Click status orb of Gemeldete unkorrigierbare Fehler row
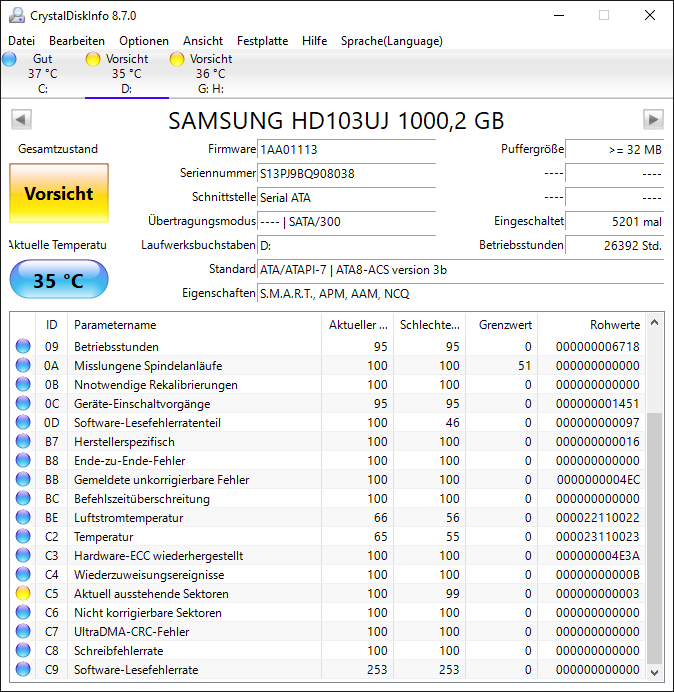The width and height of the screenshot is (674, 692). (23, 479)
